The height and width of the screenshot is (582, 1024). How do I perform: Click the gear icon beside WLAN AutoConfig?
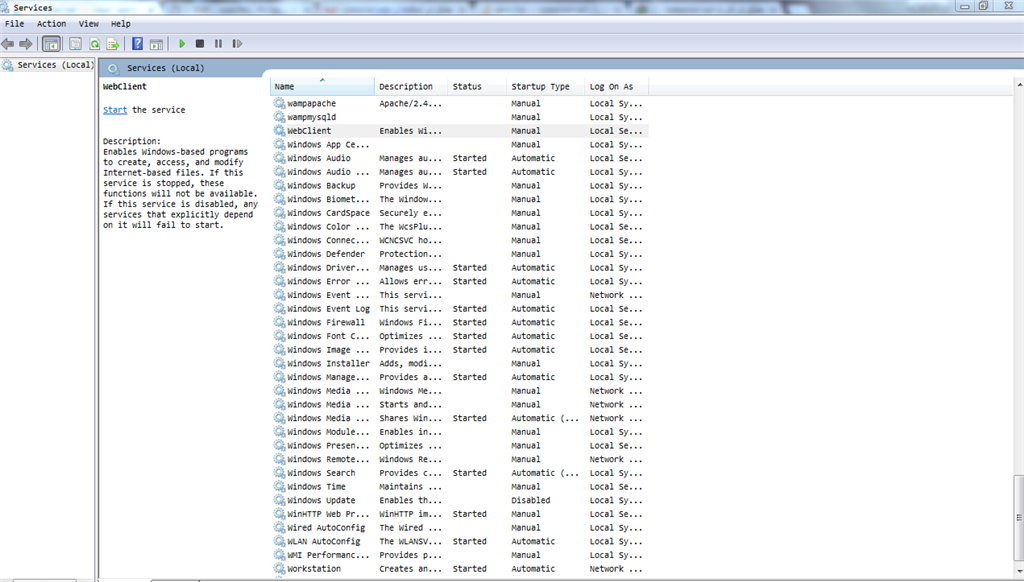(280, 542)
